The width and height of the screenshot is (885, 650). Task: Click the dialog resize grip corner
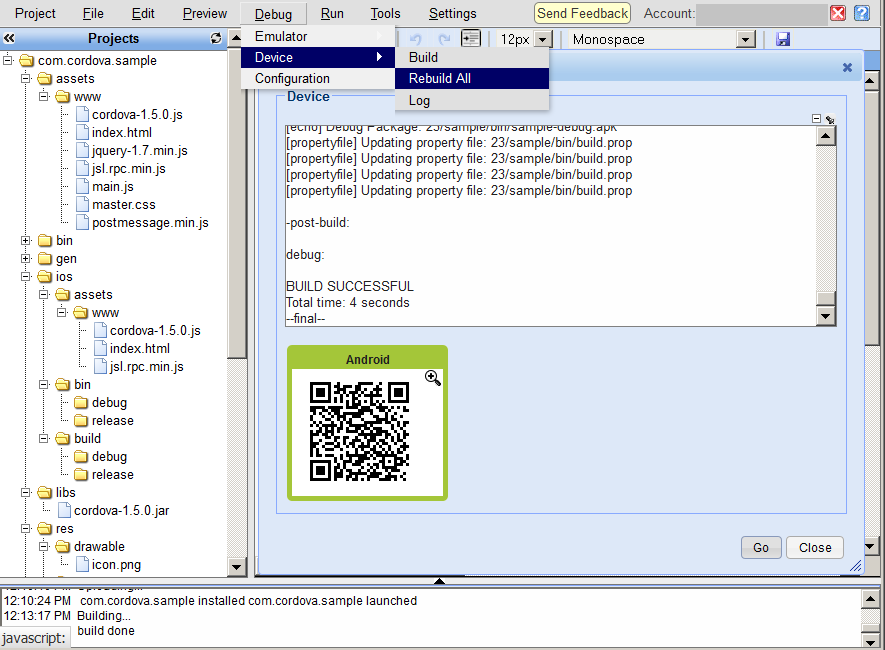pos(856,565)
